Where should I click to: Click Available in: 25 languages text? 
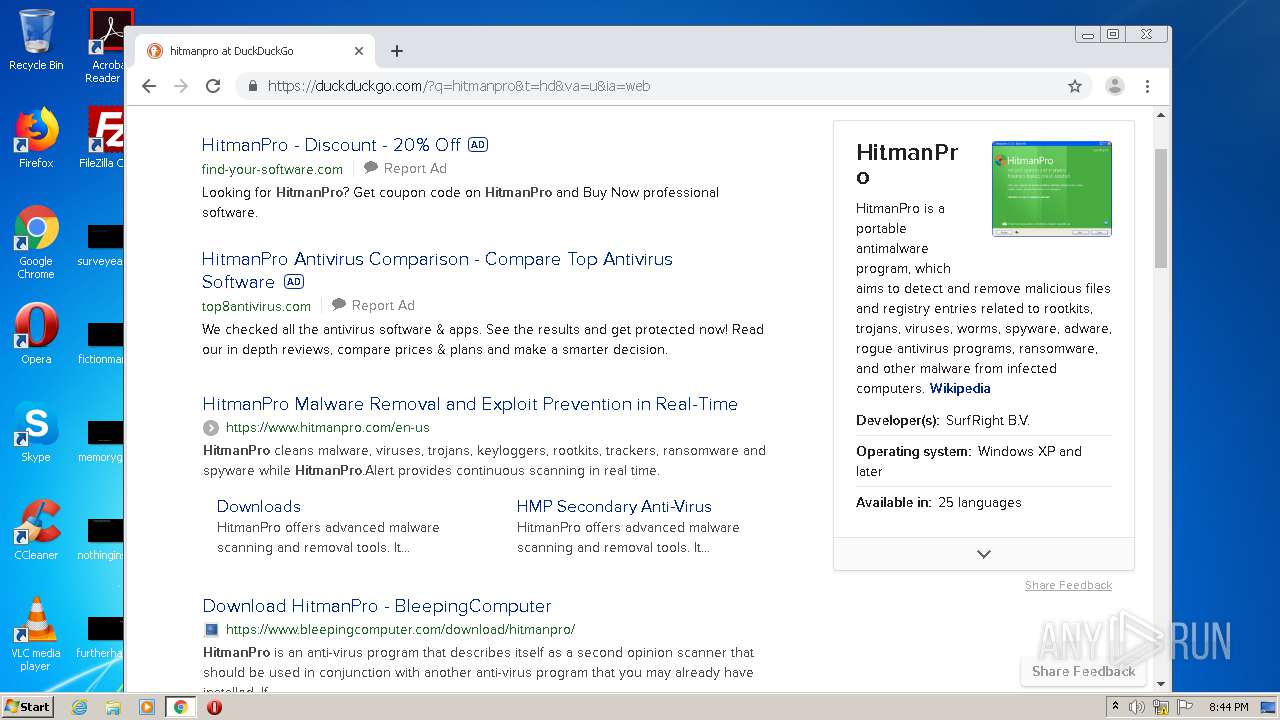tap(939, 503)
